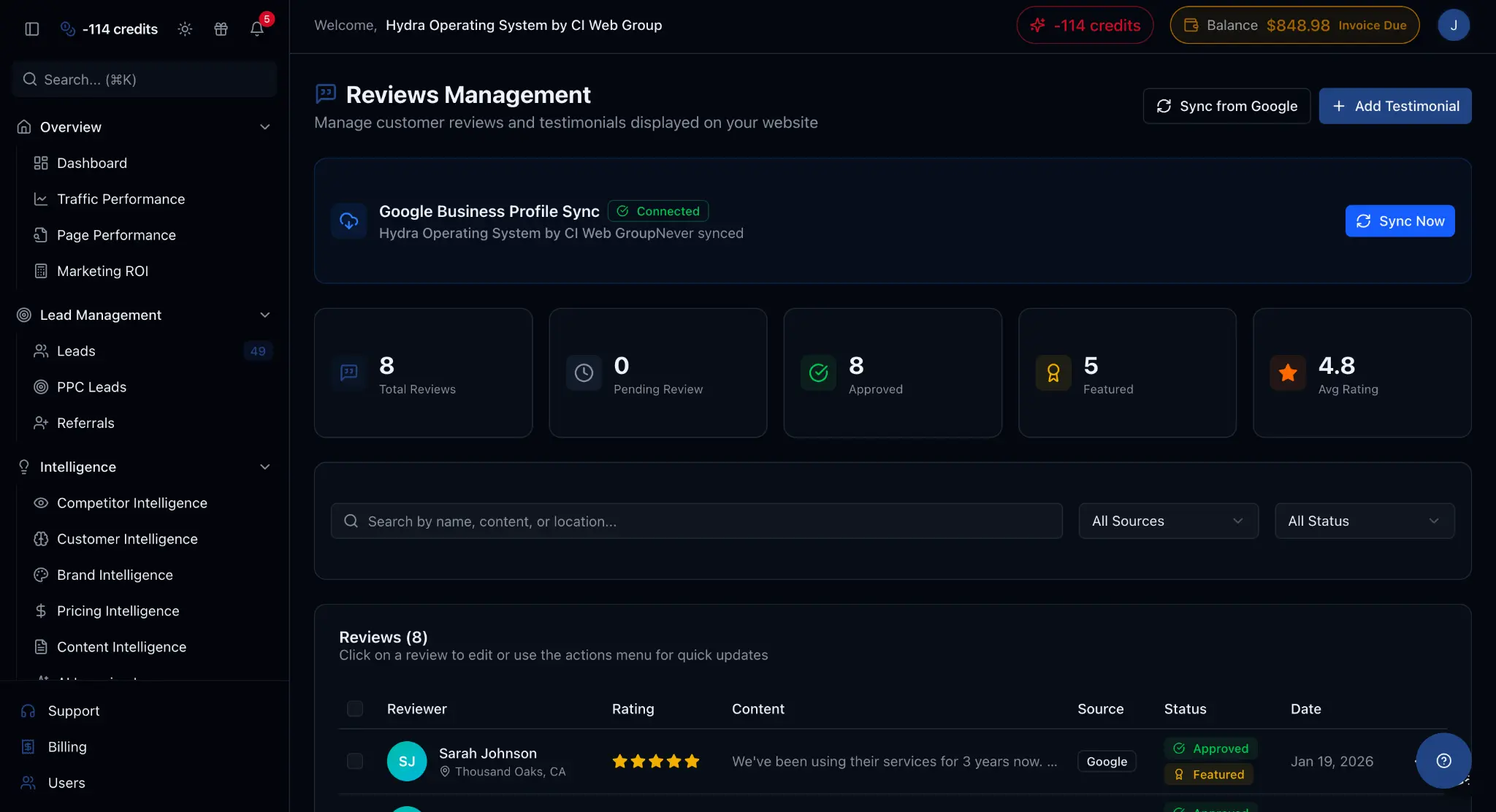
Task: Click the Google source tag
Action: (1107, 761)
